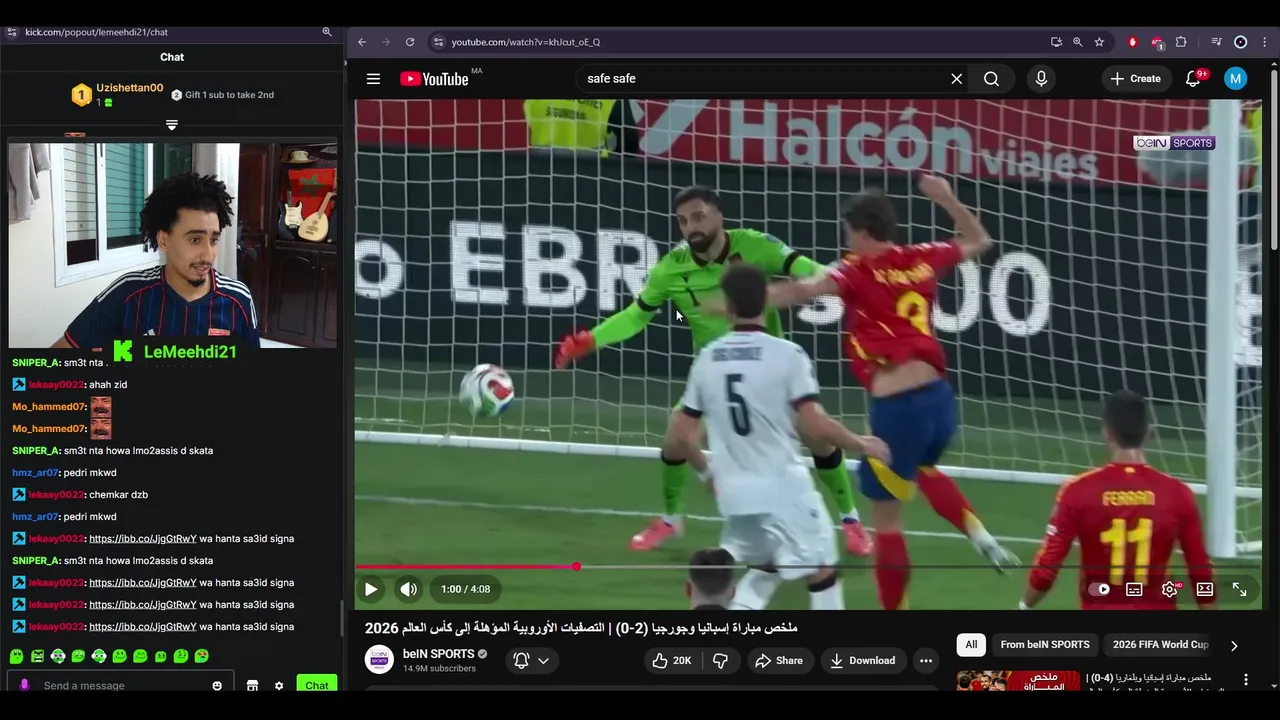Open notification bell dropdown for beIN SPORTS

532,660
